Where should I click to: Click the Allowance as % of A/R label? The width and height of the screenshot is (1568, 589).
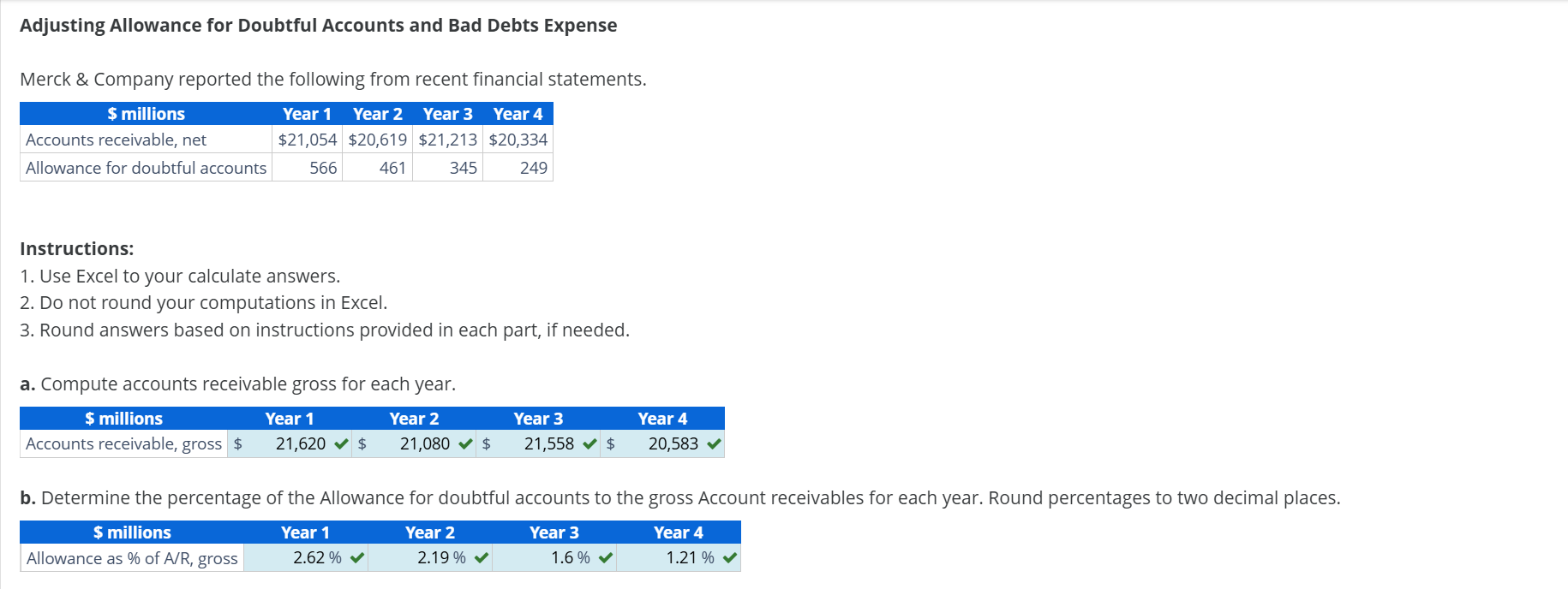pyautogui.click(x=131, y=557)
